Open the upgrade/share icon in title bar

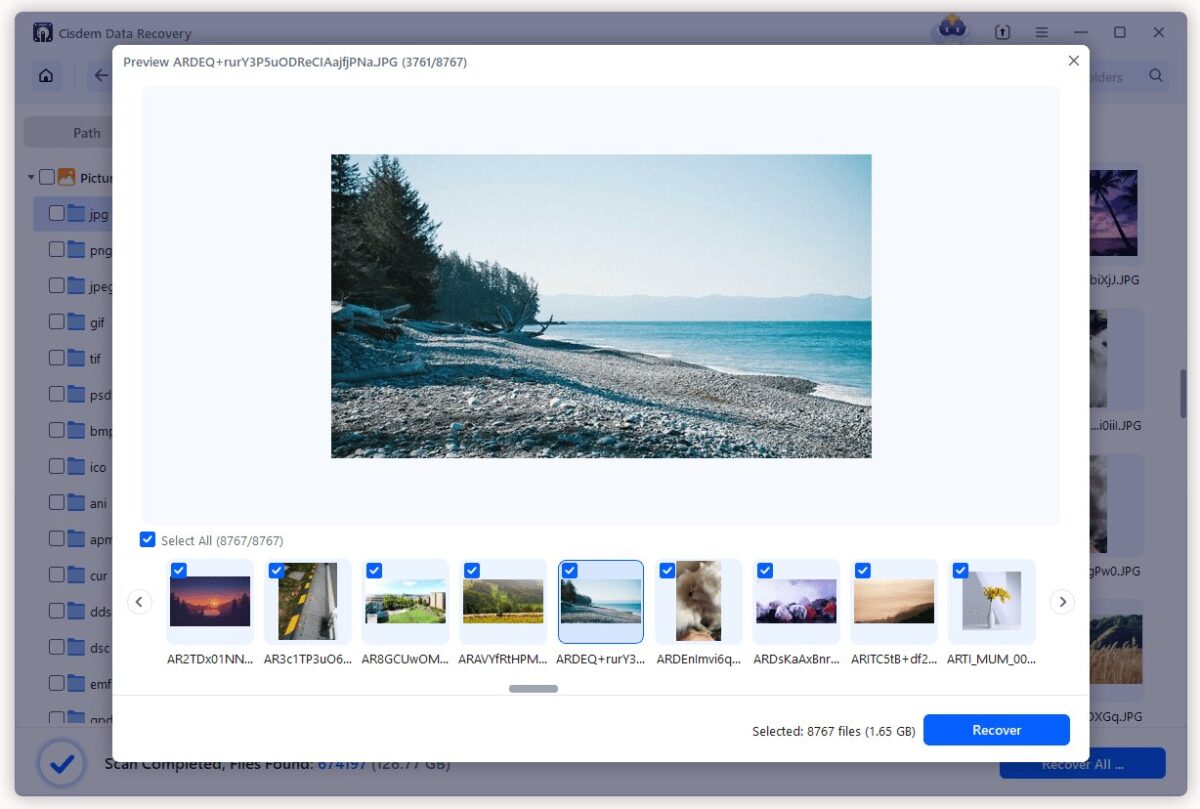point(1002,32)
